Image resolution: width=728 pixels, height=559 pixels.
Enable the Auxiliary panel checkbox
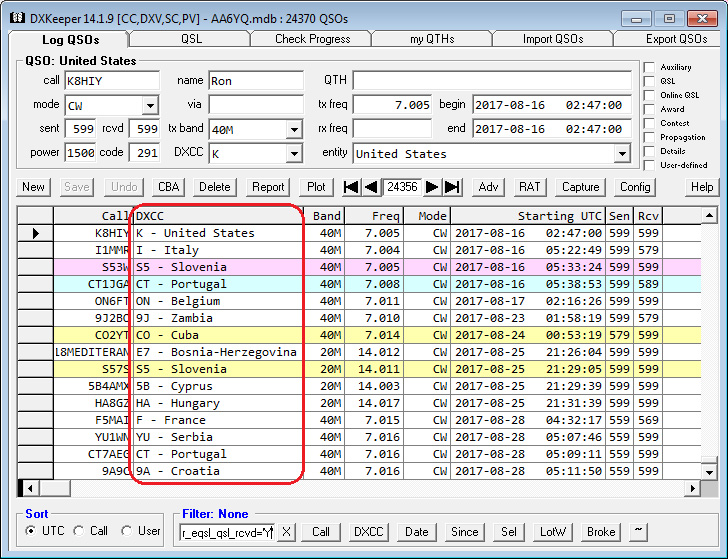649,67
